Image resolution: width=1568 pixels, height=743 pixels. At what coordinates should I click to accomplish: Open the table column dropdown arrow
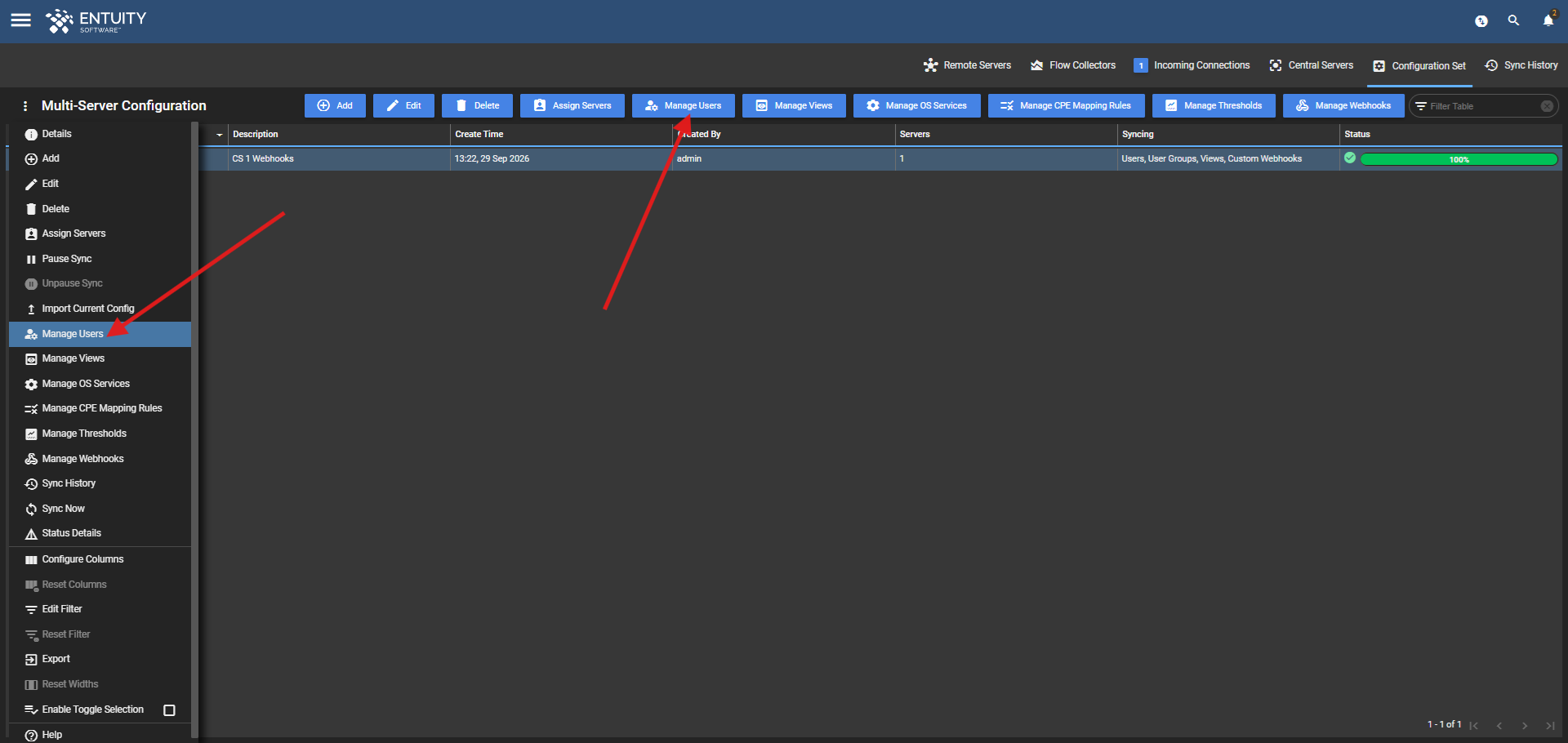pyautogui.click(x=219, y=135)
